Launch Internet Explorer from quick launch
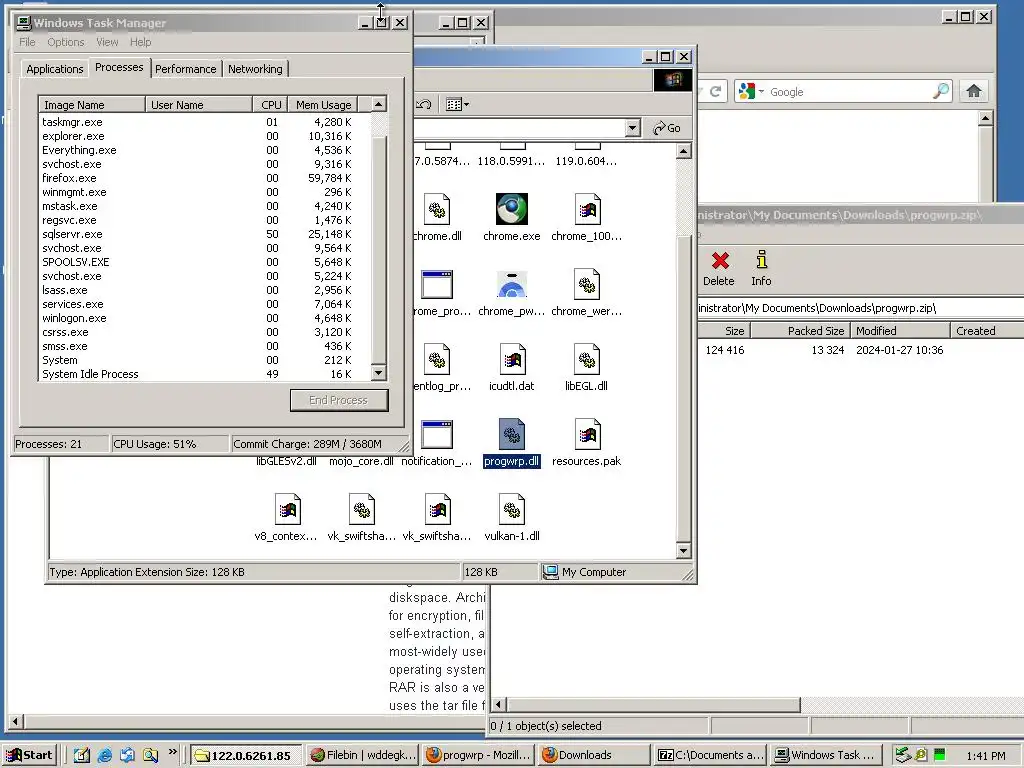The image size is (1024, 768). click(104, 755)
